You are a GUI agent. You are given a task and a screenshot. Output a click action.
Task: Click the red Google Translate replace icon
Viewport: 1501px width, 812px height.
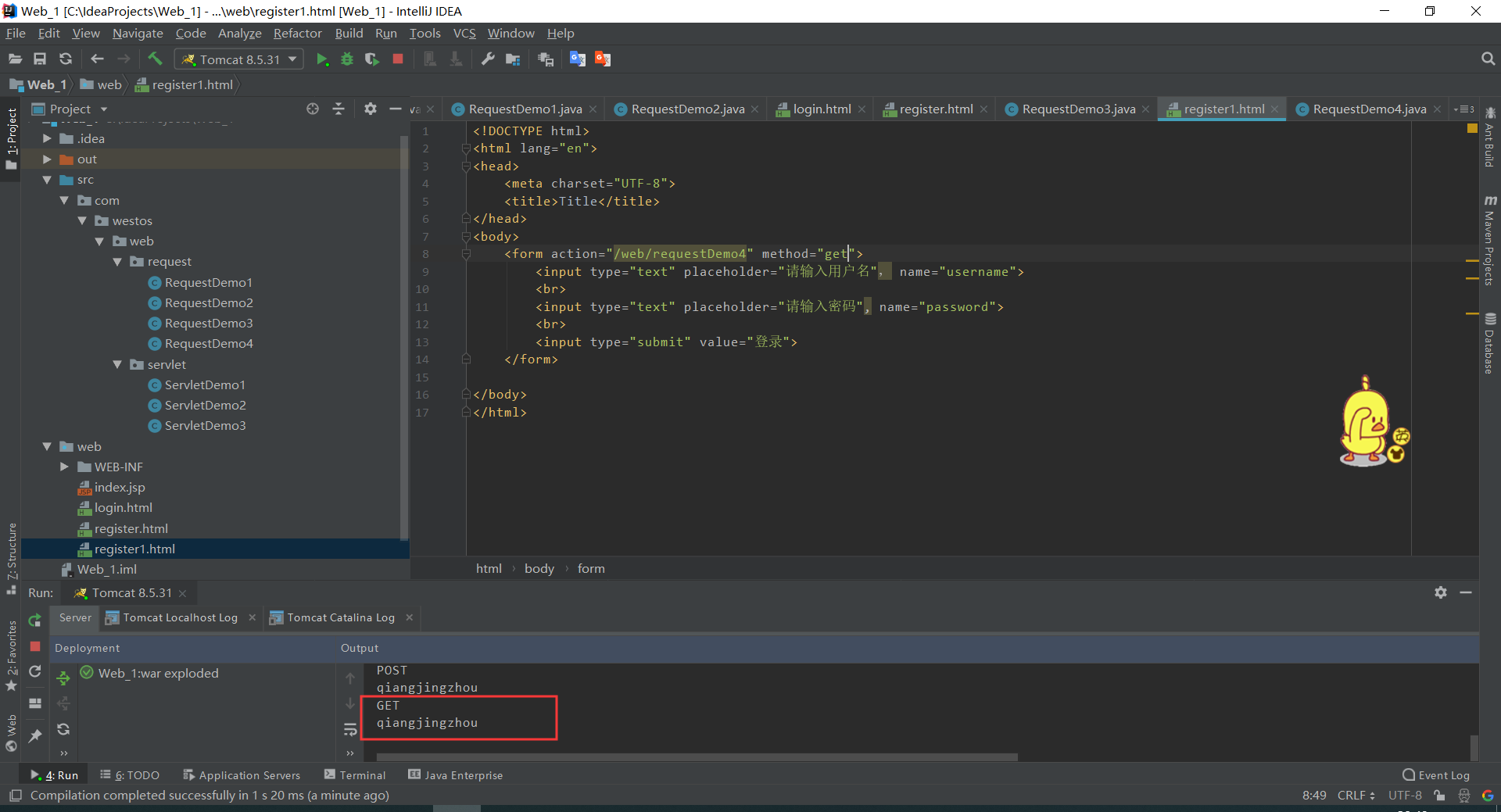click(x=603, y=59)
